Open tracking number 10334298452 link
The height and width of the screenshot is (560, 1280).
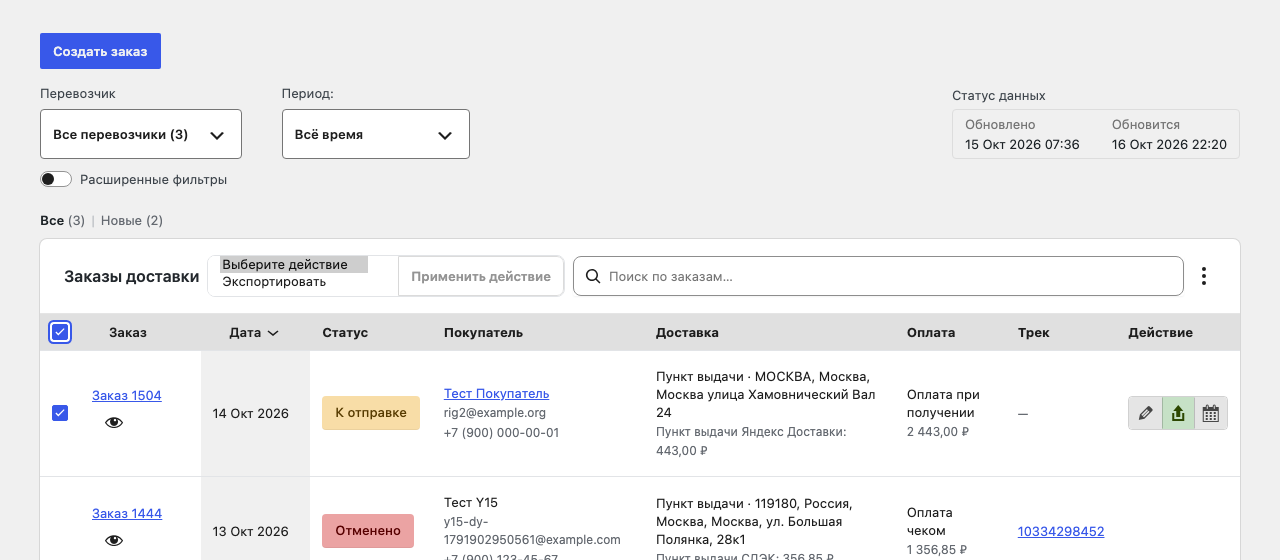[x=1061, y=532]
